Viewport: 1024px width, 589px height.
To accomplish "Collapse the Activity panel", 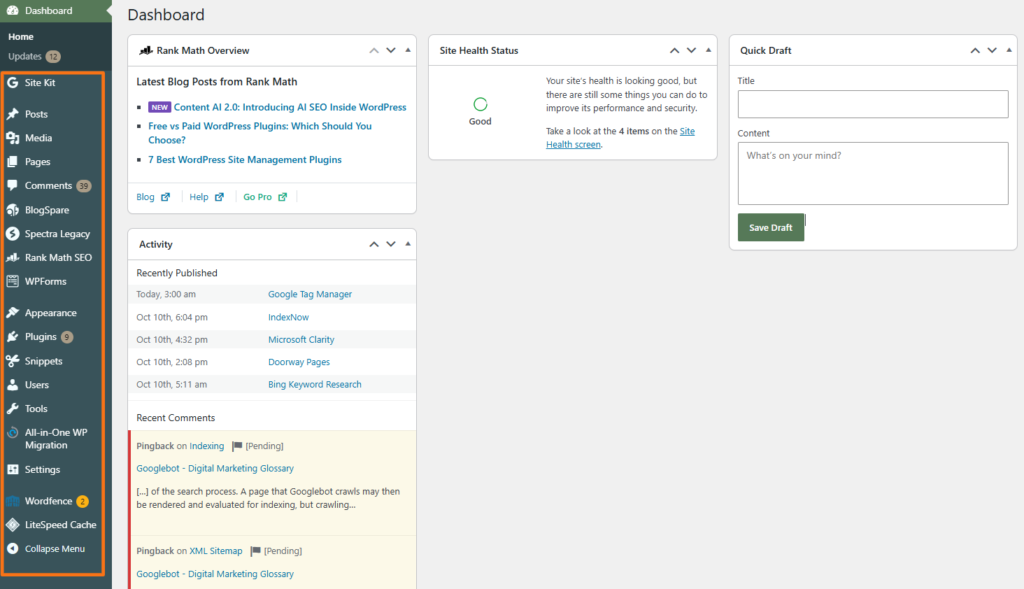I will (x=408, y=244).
